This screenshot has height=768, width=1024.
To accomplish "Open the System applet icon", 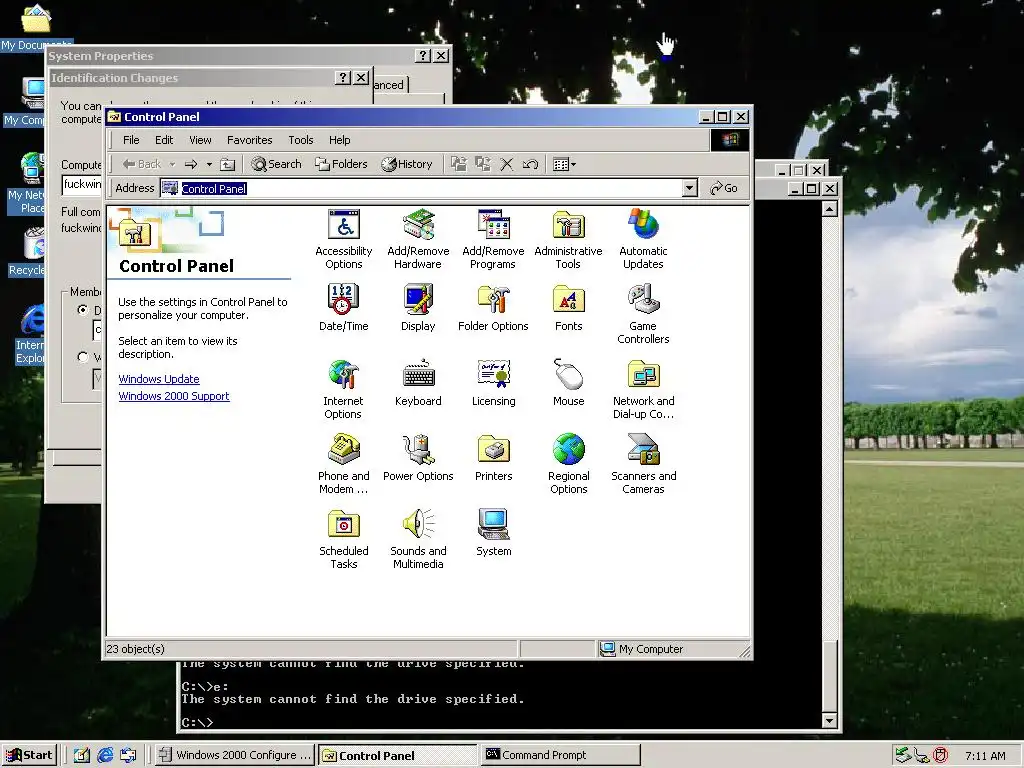I will [x=493, y=533].
